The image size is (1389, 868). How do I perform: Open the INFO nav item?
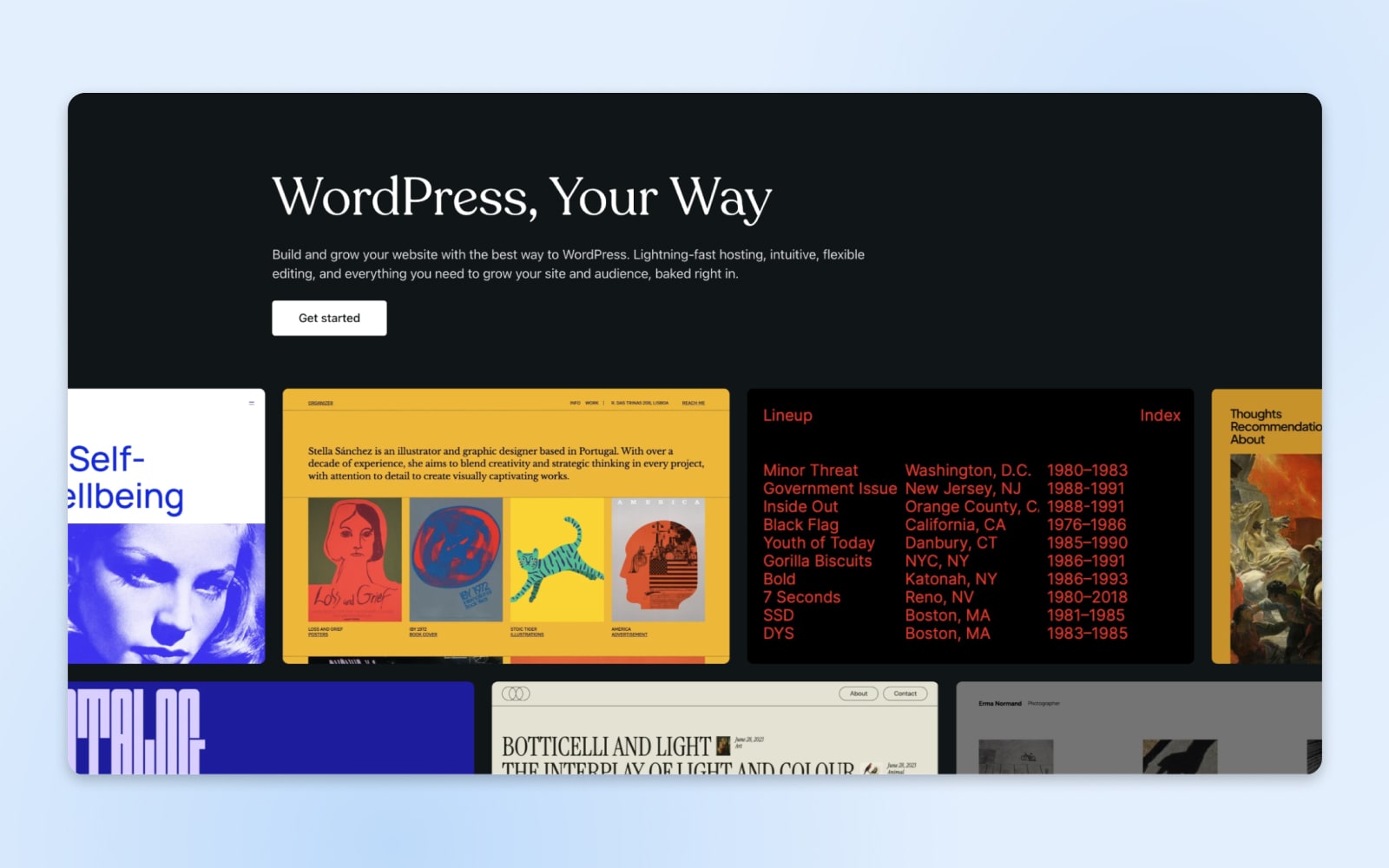pos(574,403)
